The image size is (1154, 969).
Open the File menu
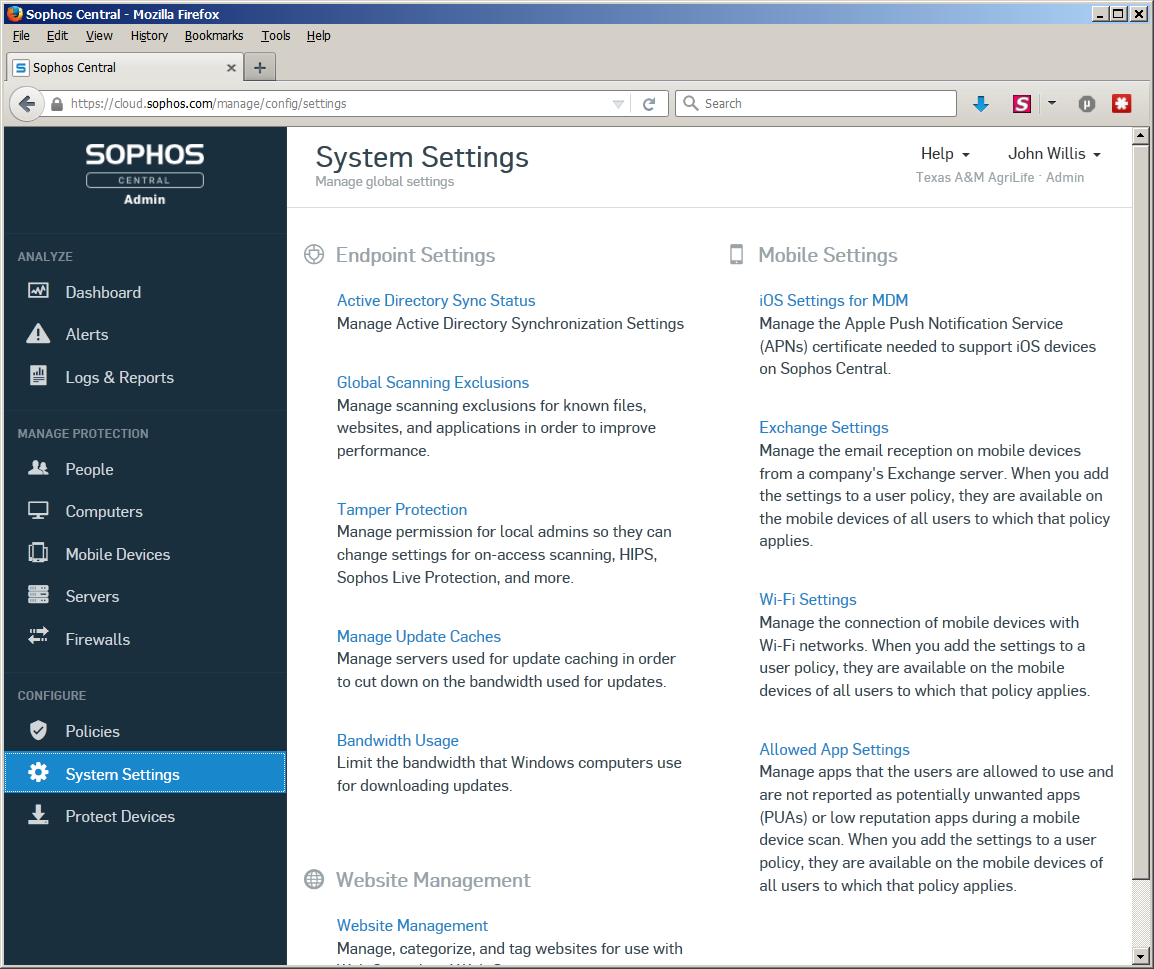21,35
